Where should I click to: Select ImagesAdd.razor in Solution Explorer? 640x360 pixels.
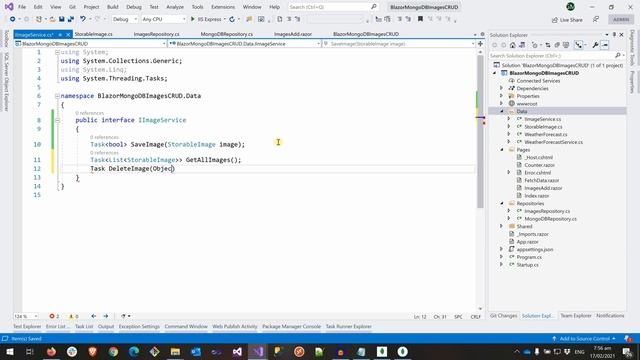542,188
